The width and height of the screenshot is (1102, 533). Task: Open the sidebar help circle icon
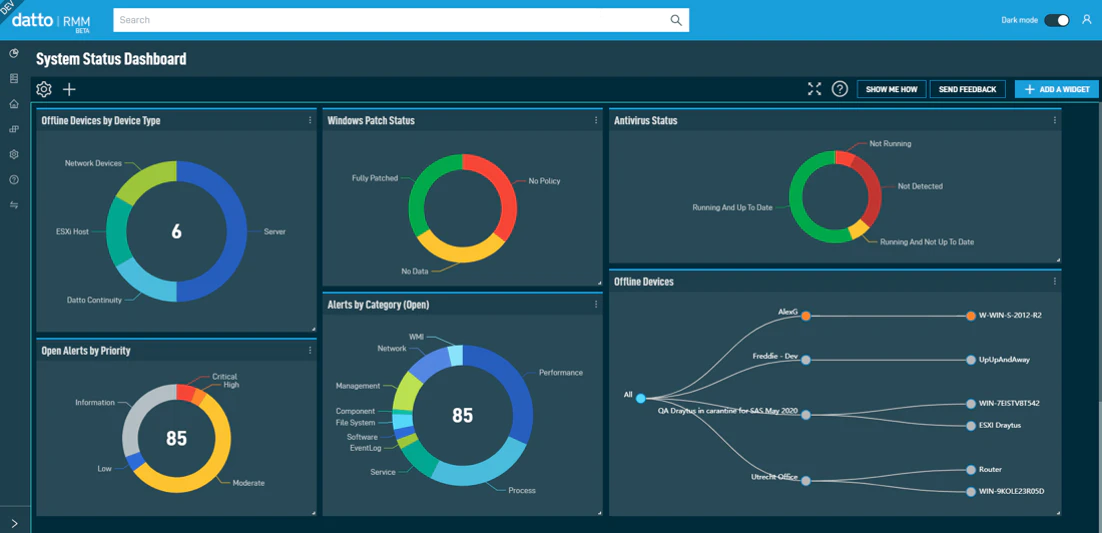pyautogui.click(x=14, y=180)
